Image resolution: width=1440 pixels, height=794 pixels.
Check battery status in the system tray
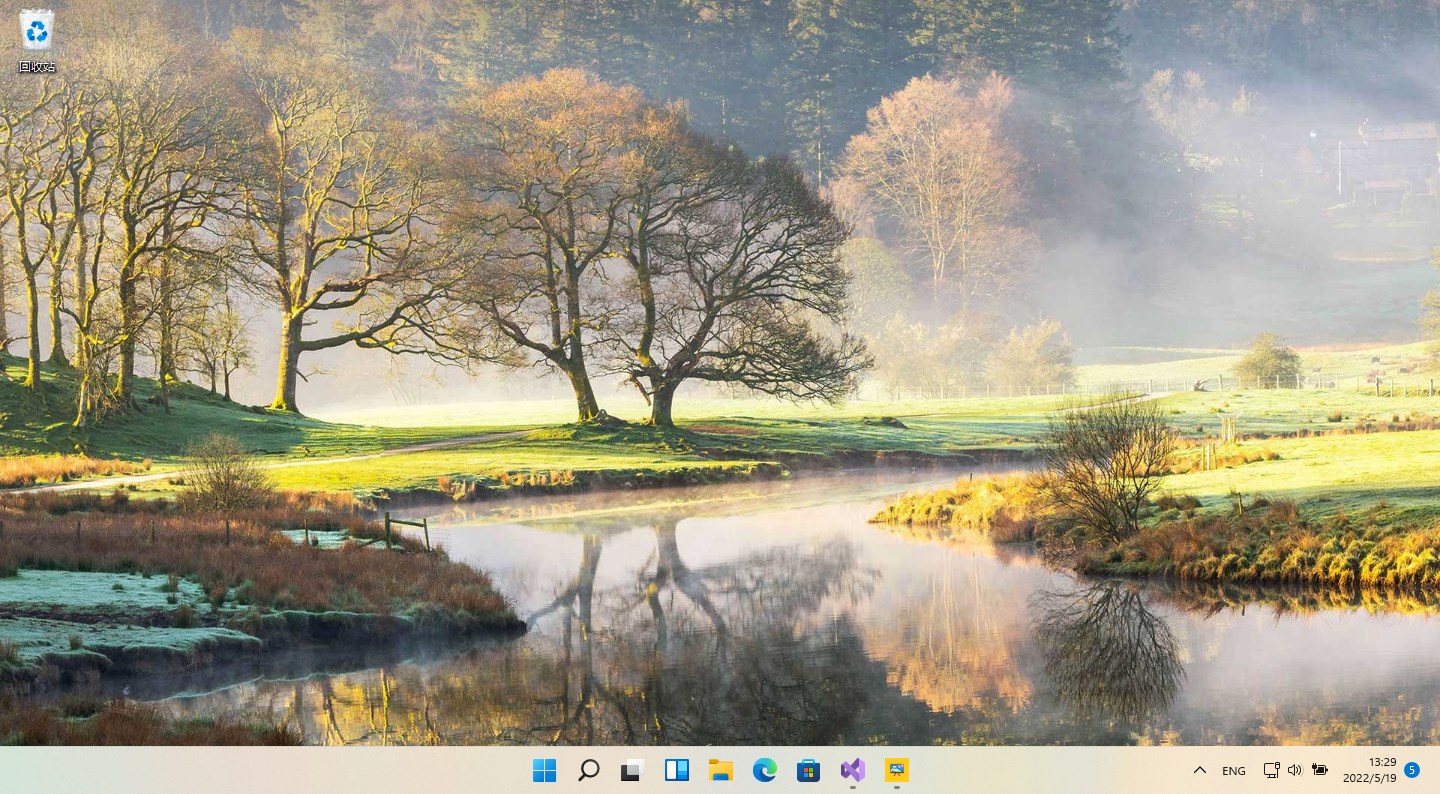pyautogui.click(x=1318, y=770)
